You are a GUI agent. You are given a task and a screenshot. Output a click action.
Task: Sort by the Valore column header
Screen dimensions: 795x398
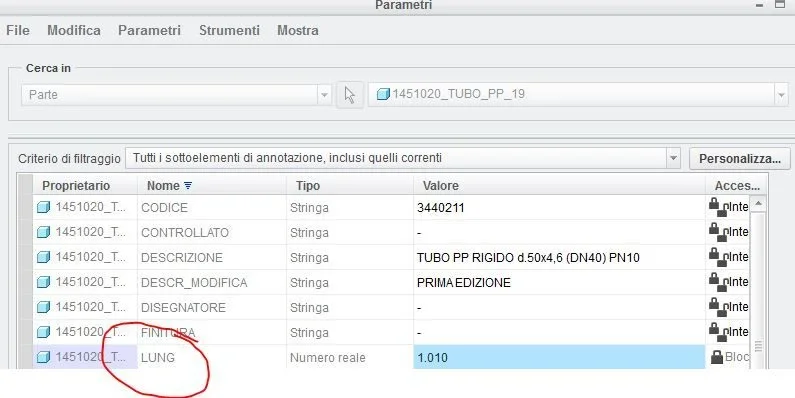(x=441, y=186)
